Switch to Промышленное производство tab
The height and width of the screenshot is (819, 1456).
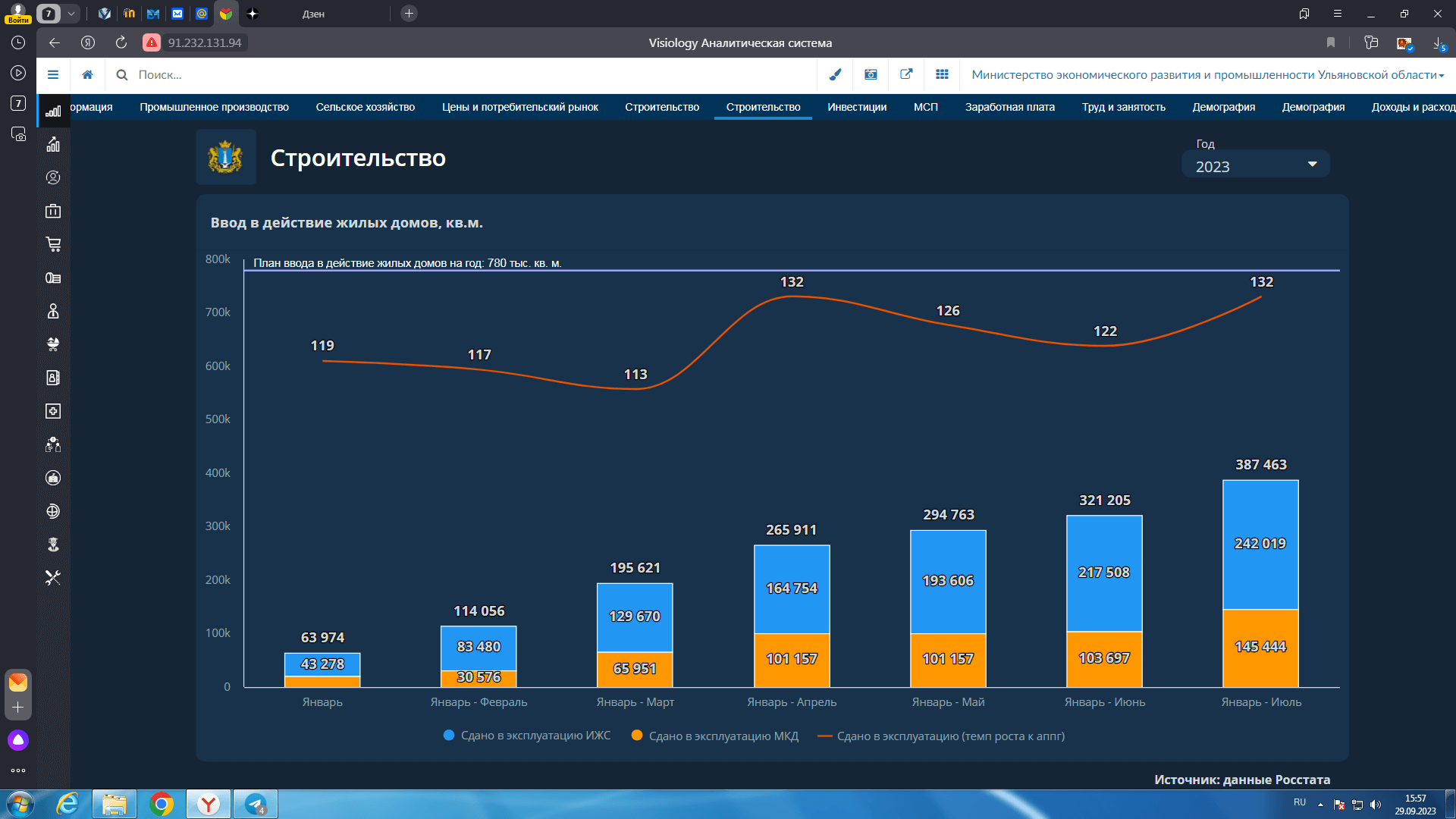[x=214, y=107]
